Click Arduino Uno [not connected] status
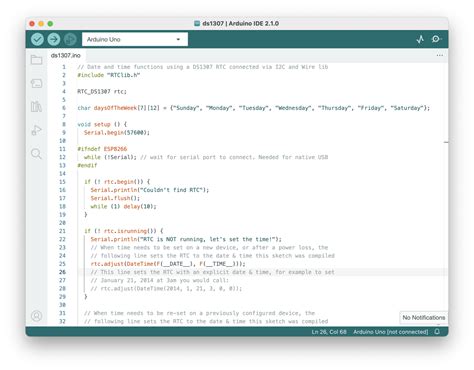This screenshot has height=370, width=474. point(391,332)
